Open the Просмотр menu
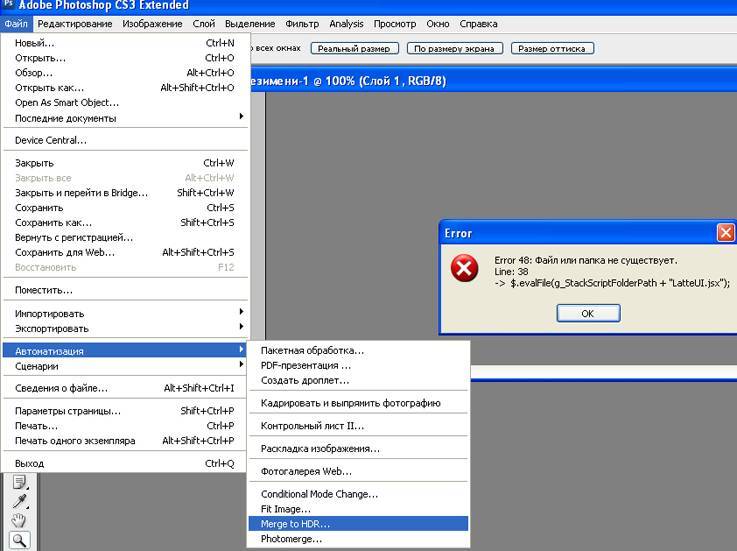Viewport: 737px width, 551px height. tap(395, 24)
